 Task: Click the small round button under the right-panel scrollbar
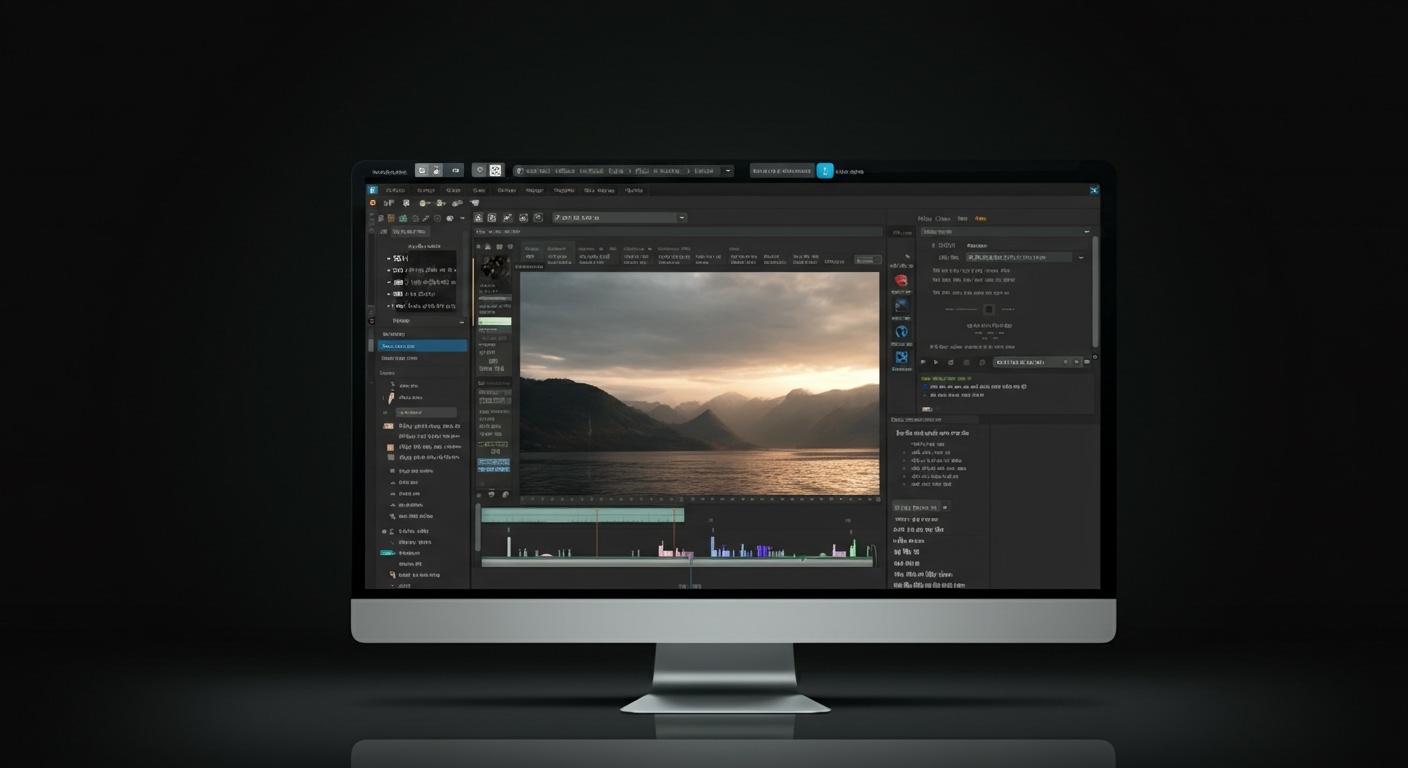pos(1095,357)
